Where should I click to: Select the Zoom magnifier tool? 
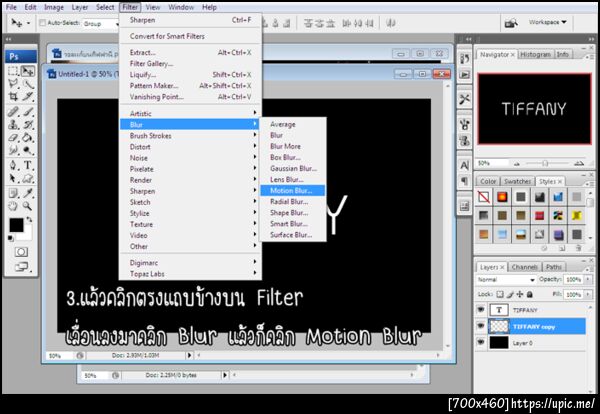28,206
